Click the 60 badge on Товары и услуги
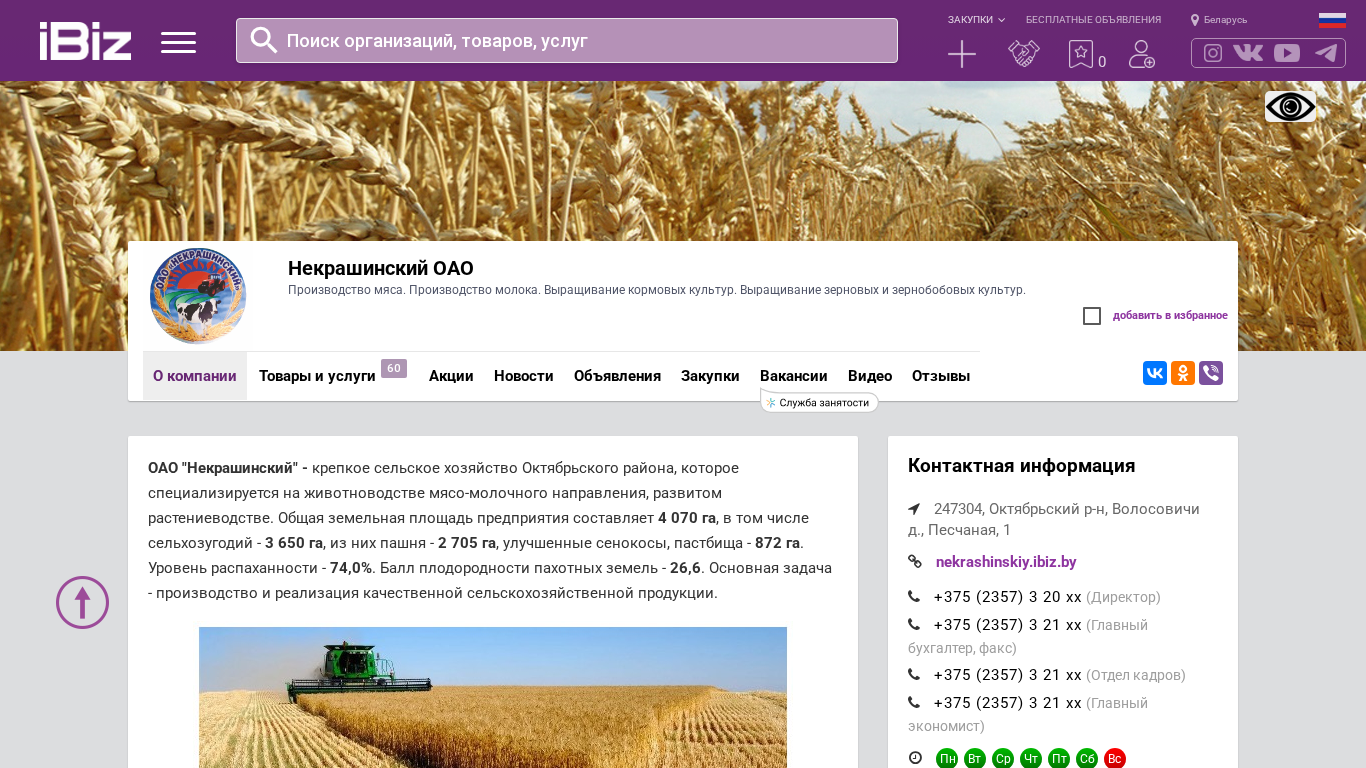The image size is (1366, 768). (394, 368)
